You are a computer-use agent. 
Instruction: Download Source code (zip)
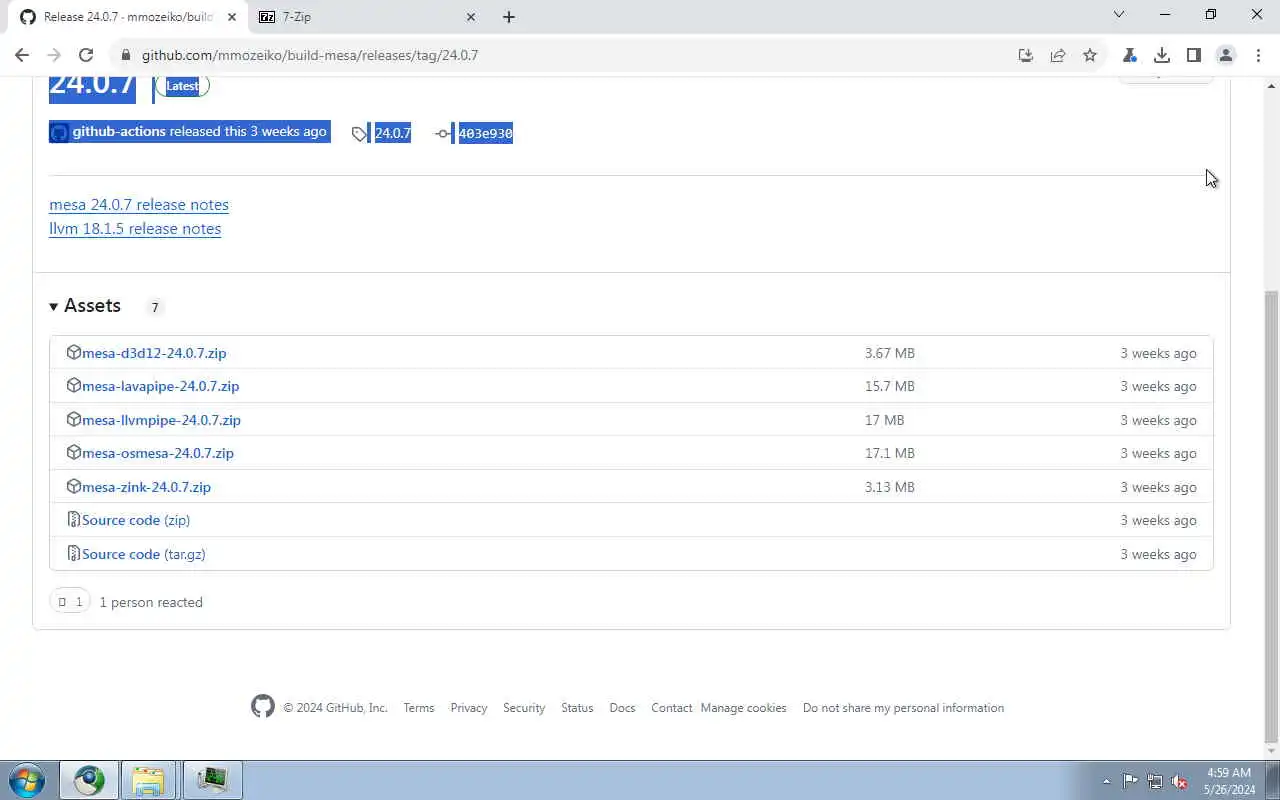point(136,520)
